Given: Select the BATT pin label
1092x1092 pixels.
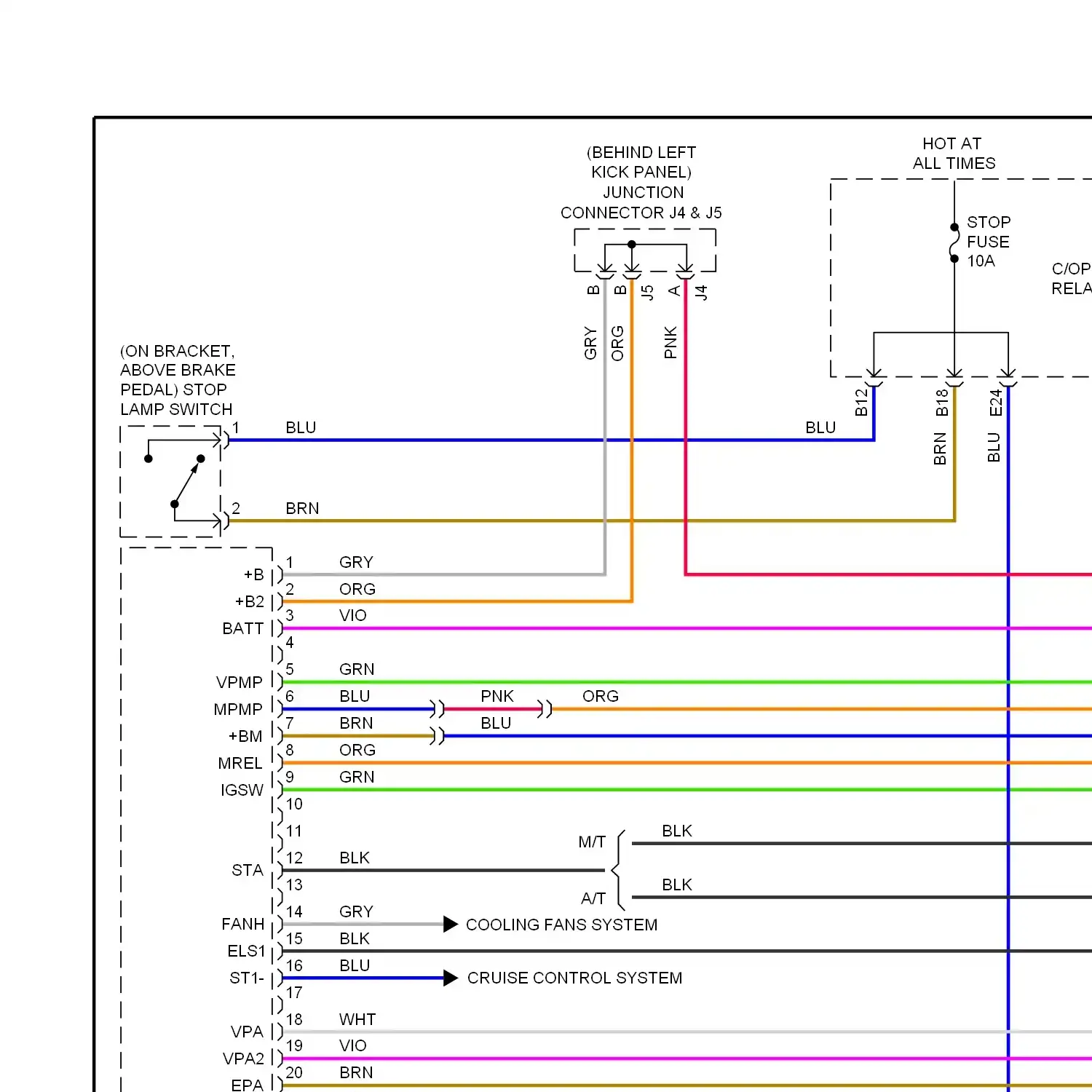Looking at the screenshot, I should 242,629.
